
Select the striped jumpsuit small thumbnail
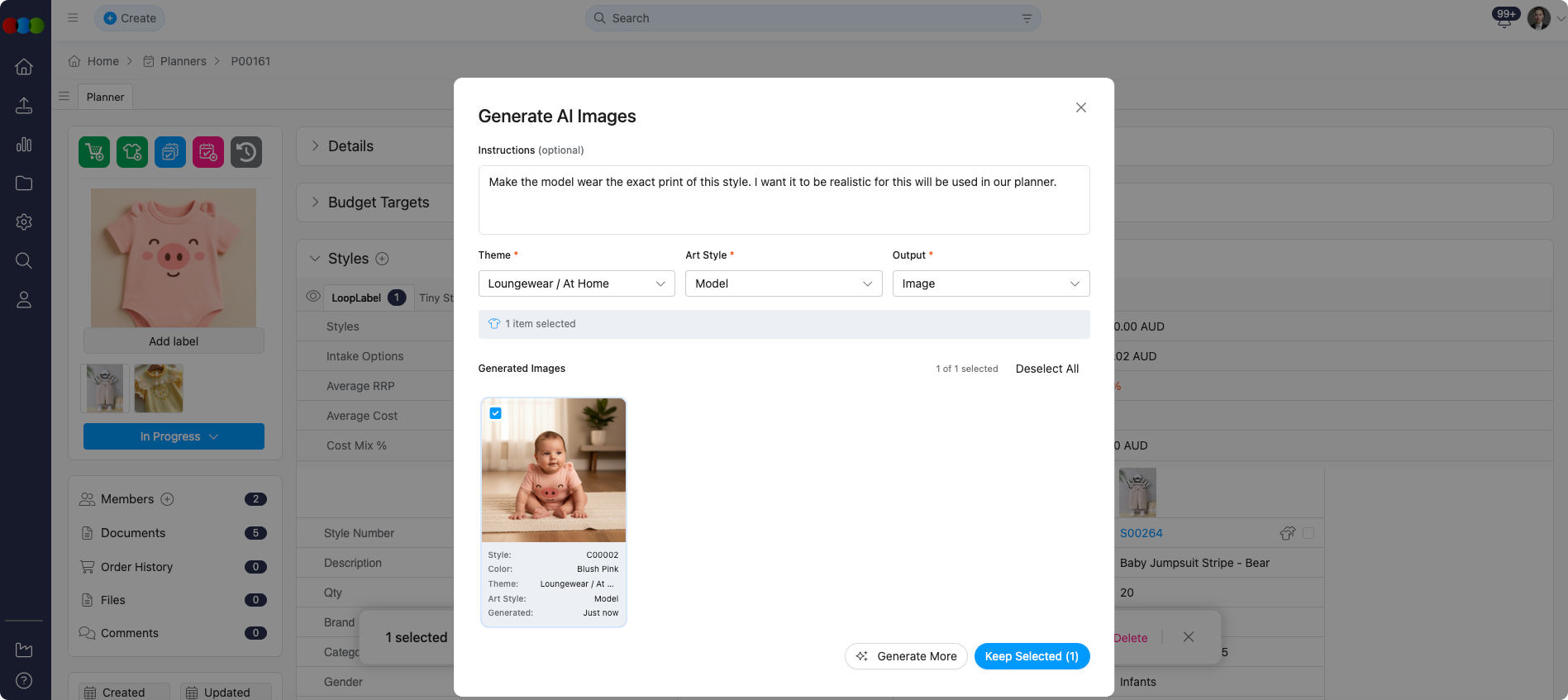tap(105, 388)
